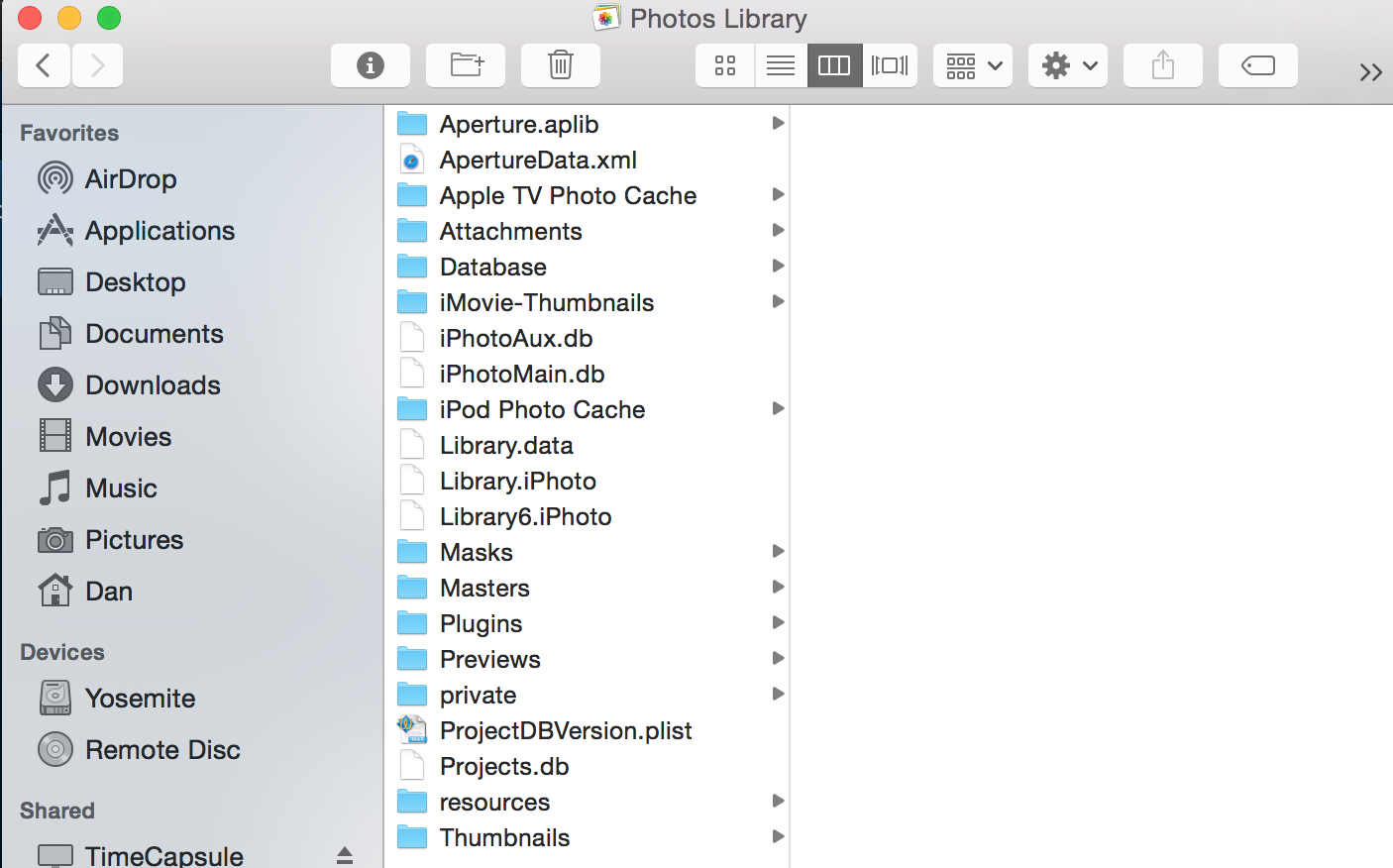
Task: Select the Thumbnails folder name
Action: pyautogui.click(x=504, y=837)
